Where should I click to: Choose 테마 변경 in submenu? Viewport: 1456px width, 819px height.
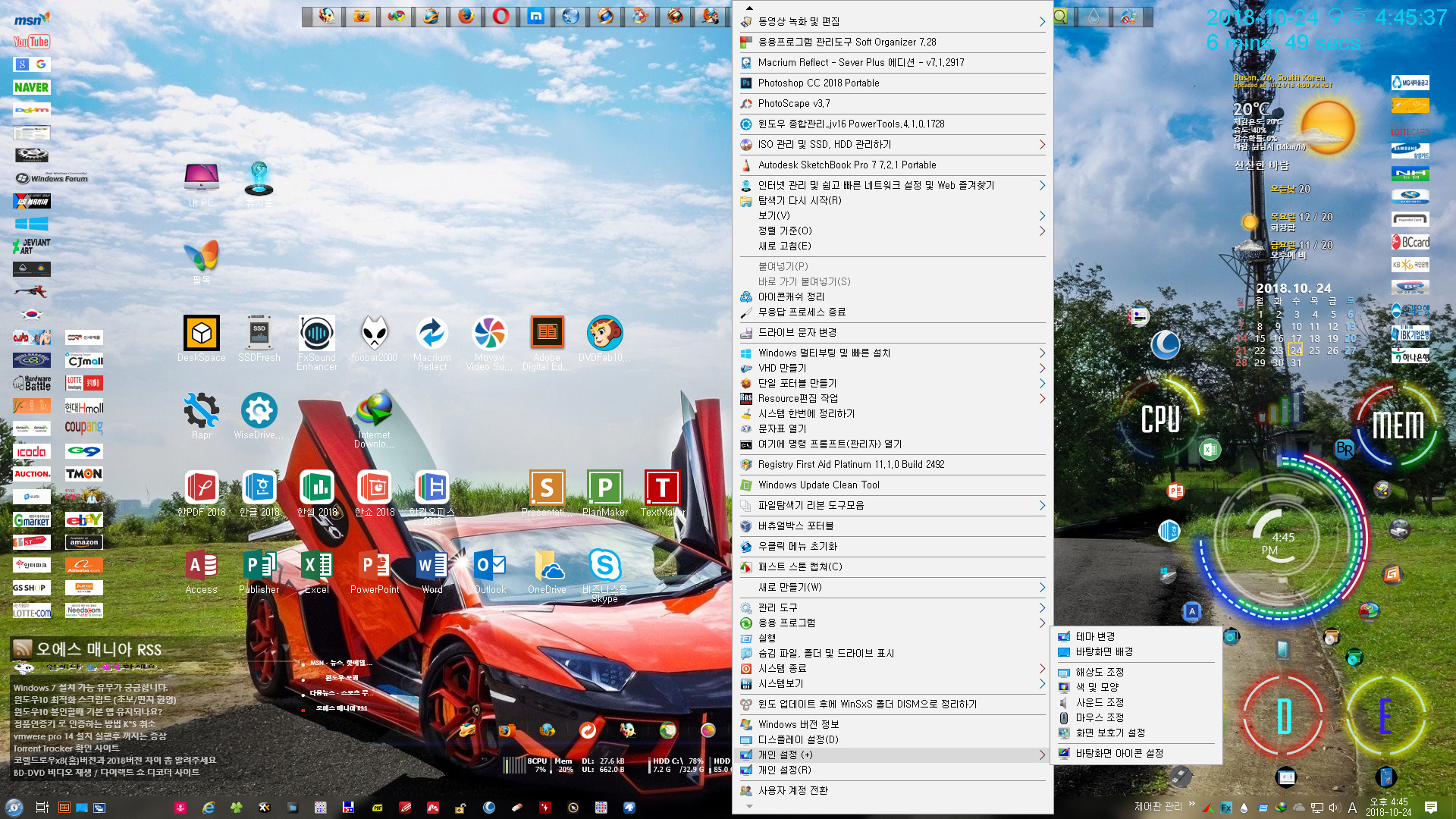[x=1136, y=637]
